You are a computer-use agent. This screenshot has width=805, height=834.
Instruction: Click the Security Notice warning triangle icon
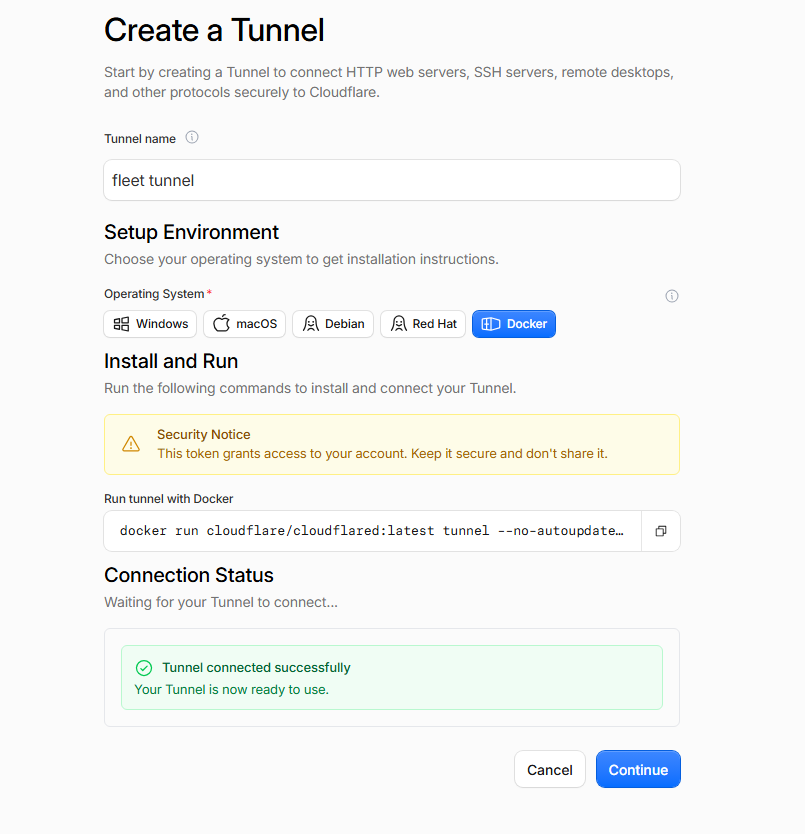click(x=131, y=444)
